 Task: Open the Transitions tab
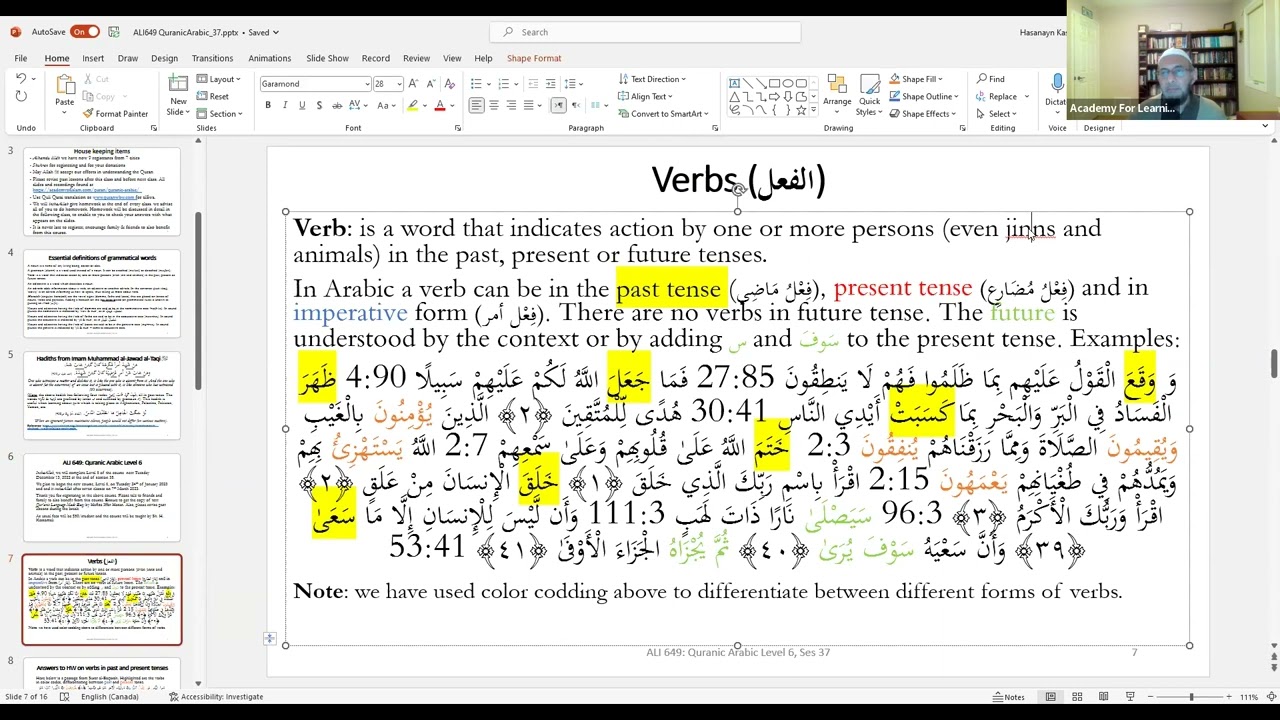click(x=212, y=58)
